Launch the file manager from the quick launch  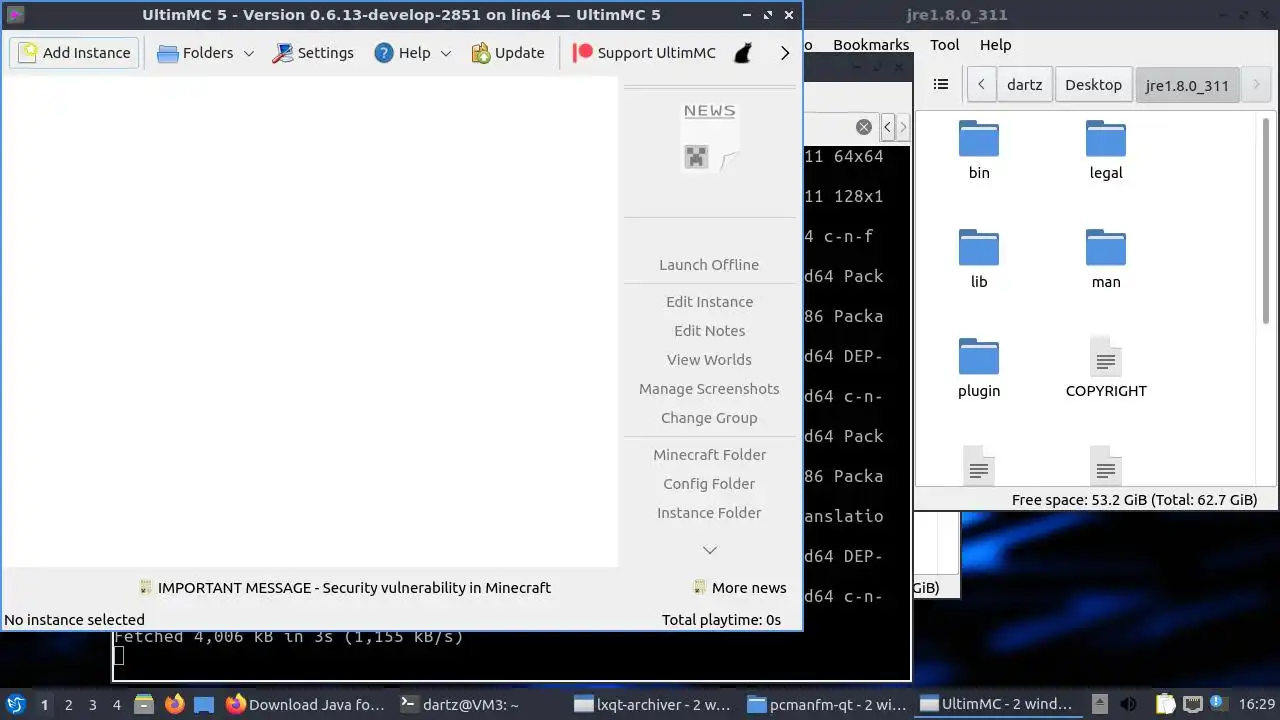143,704
